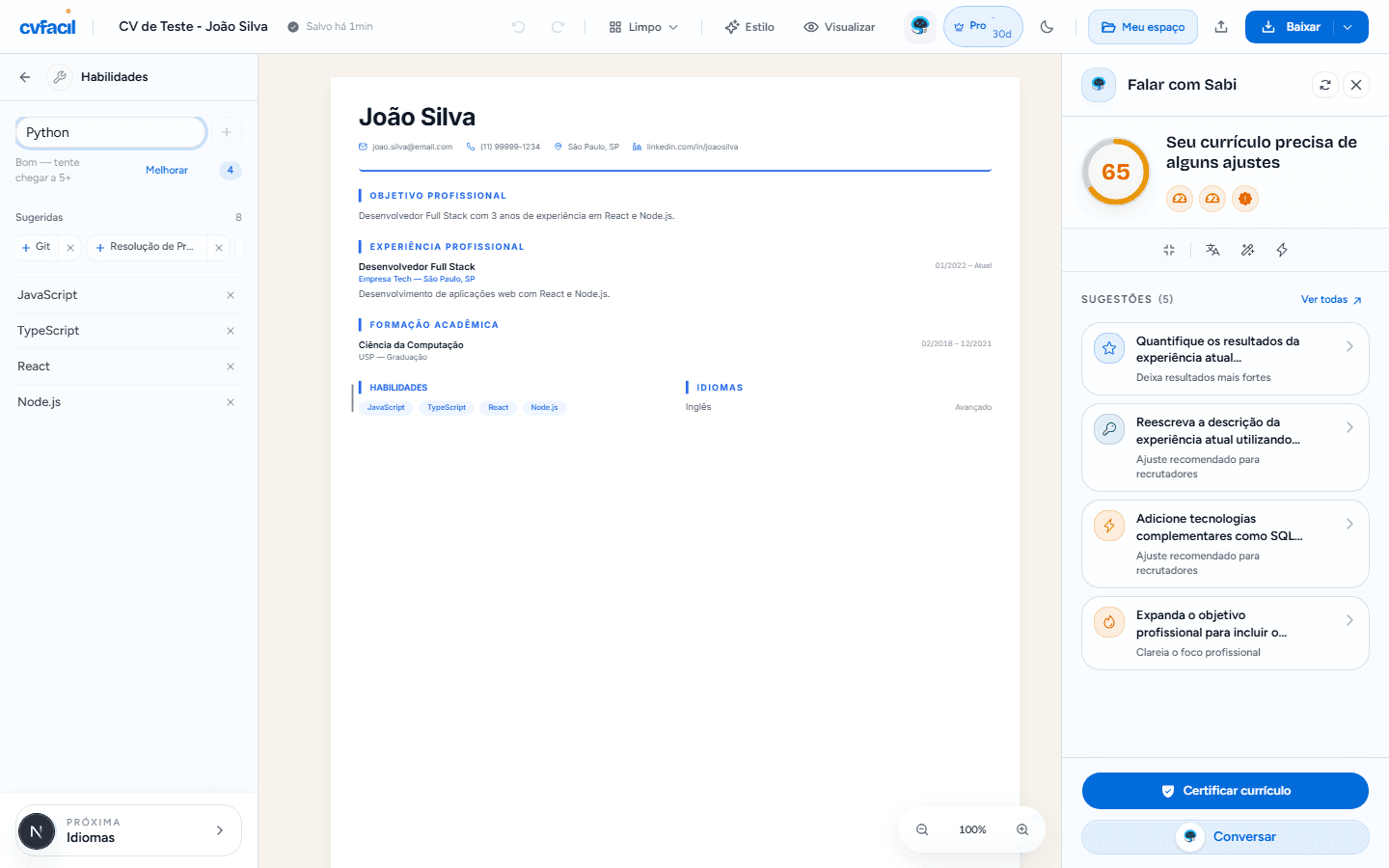Expand the Expanda o objetivo suggestion

pos(1225,633)
